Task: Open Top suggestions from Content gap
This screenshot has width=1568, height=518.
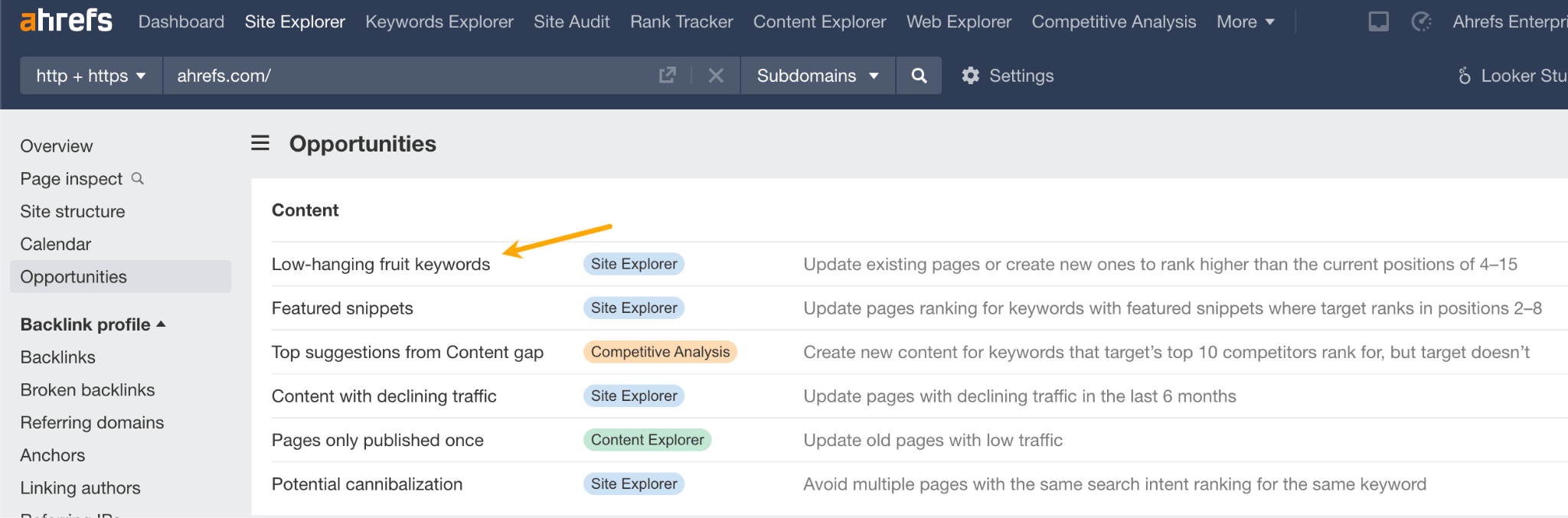Action: (x=407, y=352)
